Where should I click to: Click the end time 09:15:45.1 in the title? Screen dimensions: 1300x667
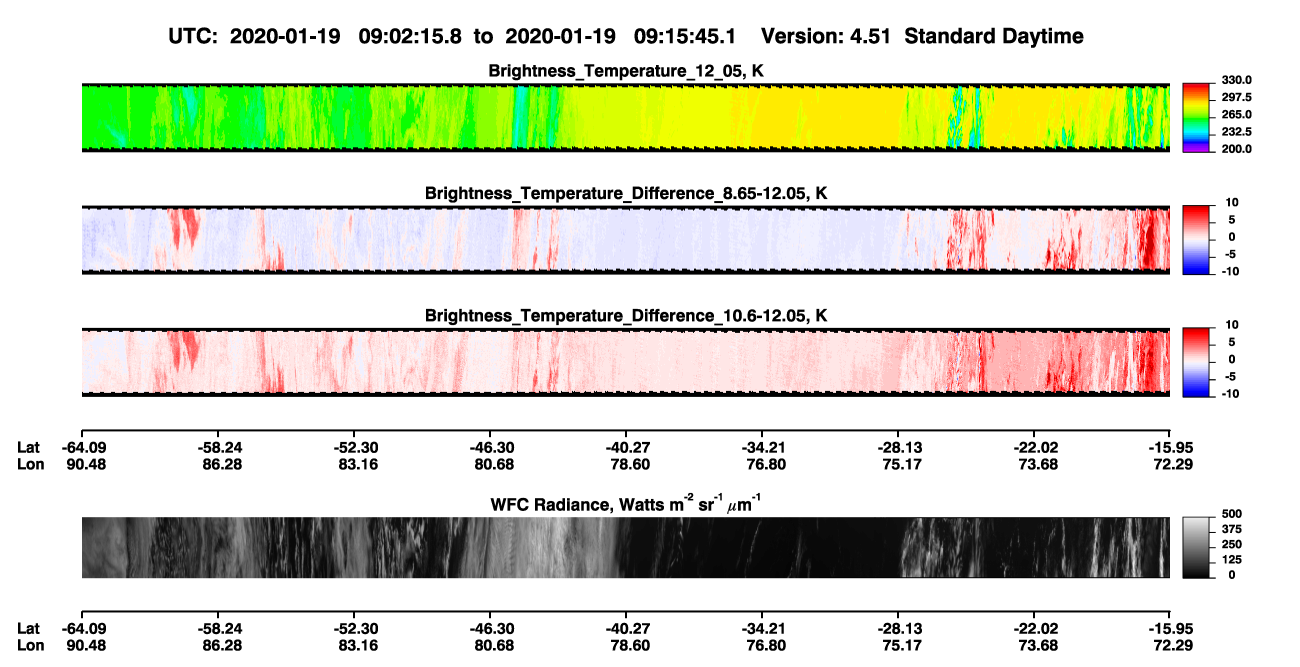pos(687,37)
